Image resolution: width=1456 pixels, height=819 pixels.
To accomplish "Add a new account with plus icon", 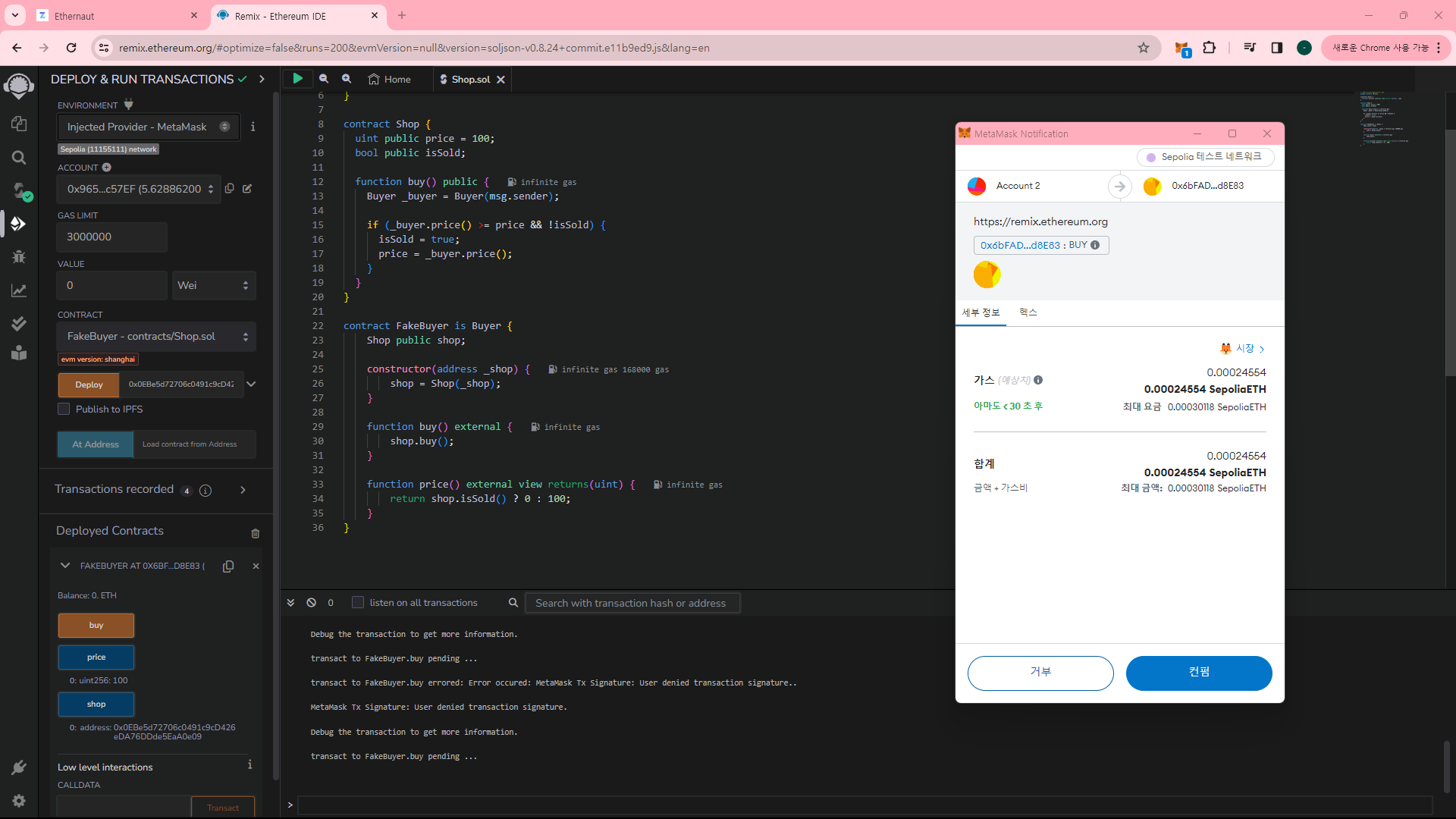I will pos(107,168).
